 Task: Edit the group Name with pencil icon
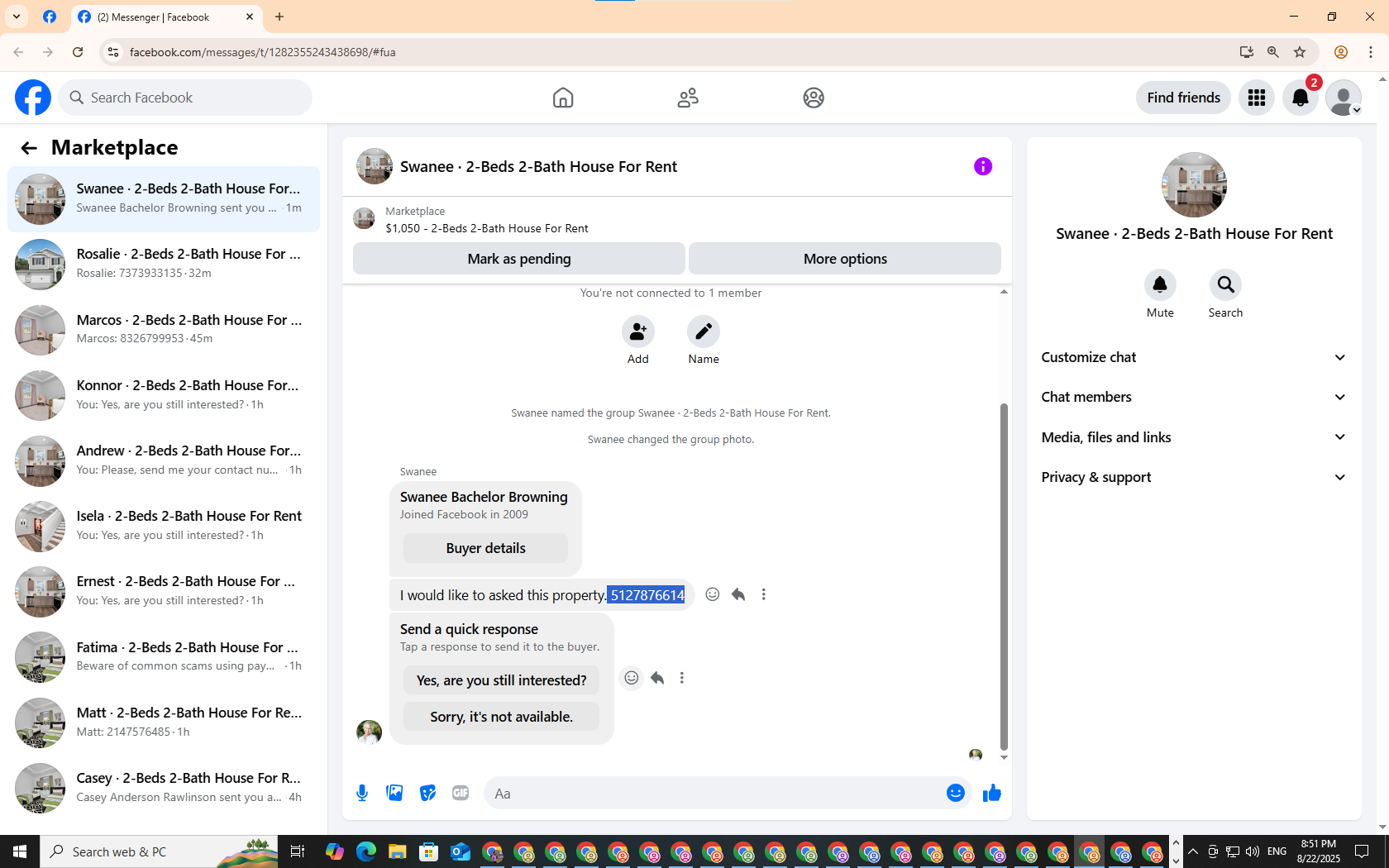tap(704, 331)
